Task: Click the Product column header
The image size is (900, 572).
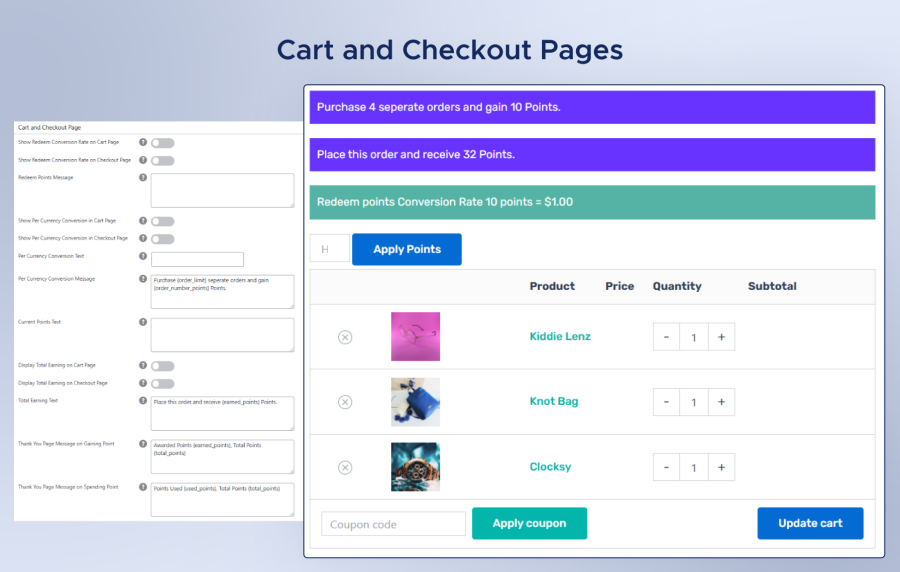Action: pyautogui.click(x=552, y=286)
